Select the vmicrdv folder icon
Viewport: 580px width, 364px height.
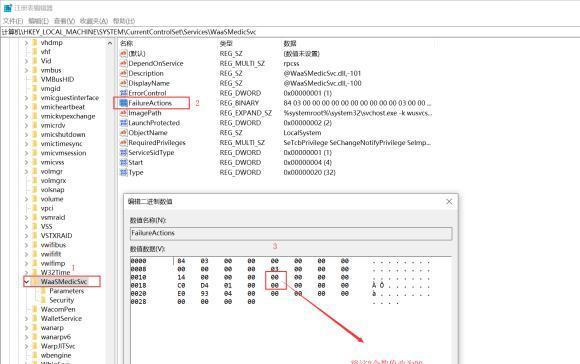[35, 125]
